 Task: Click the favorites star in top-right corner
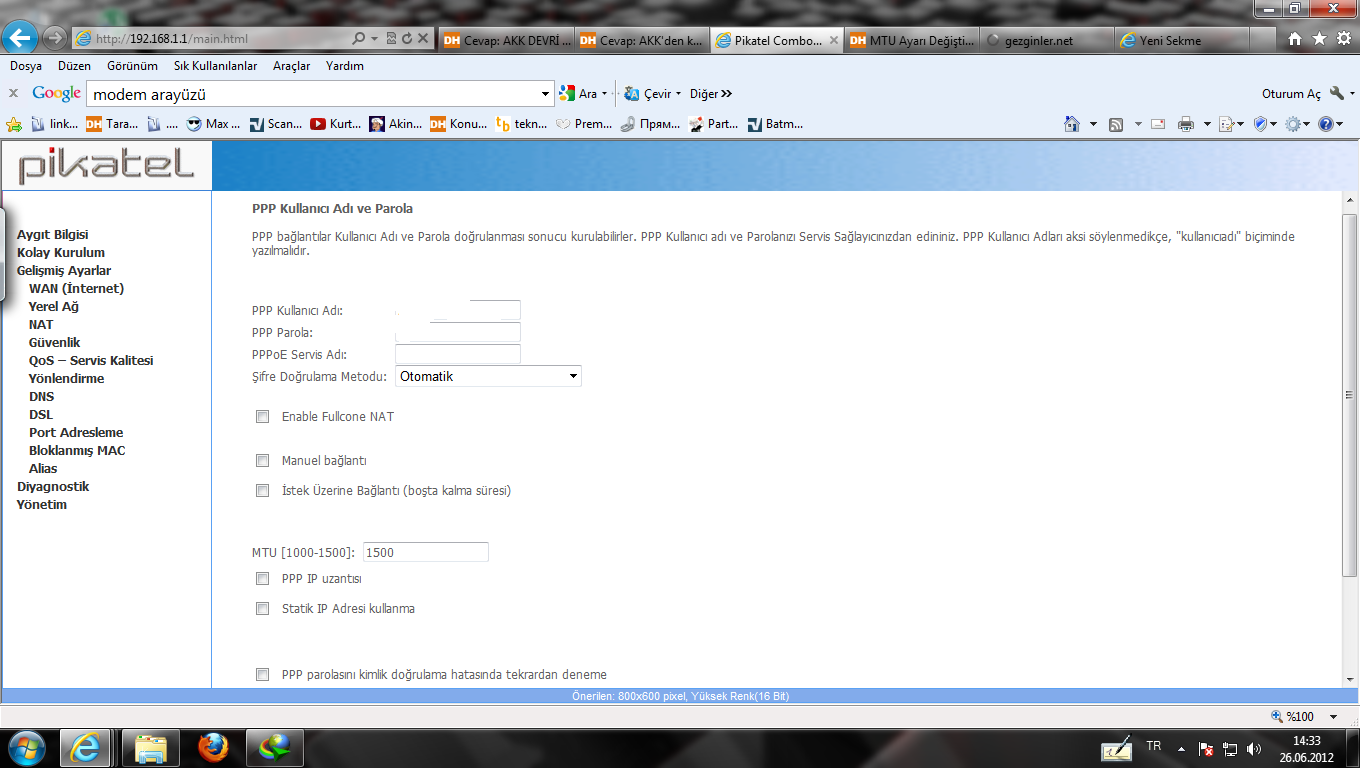1319,39
